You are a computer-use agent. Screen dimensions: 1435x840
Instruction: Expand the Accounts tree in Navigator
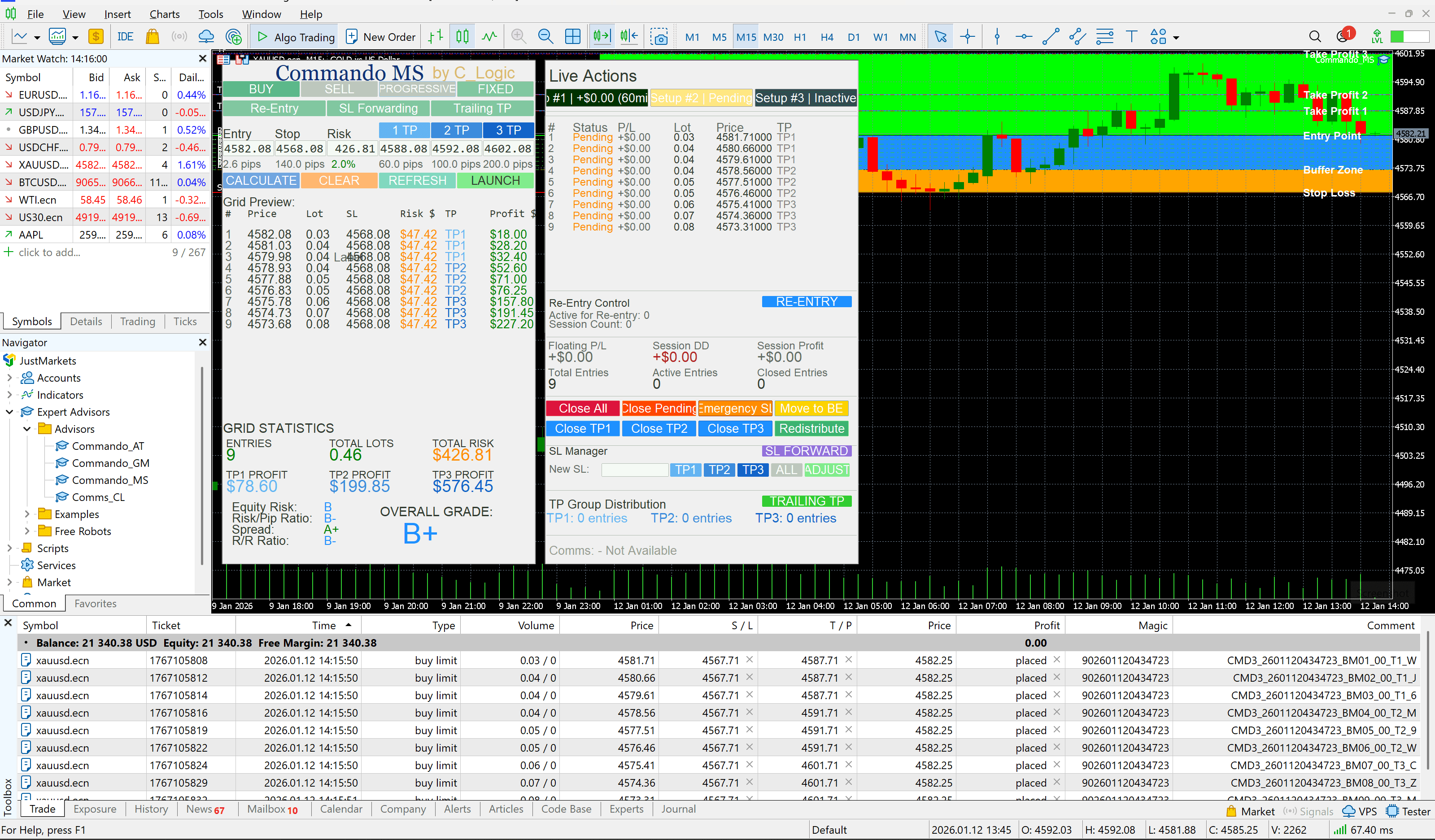[x=9, y=378]
